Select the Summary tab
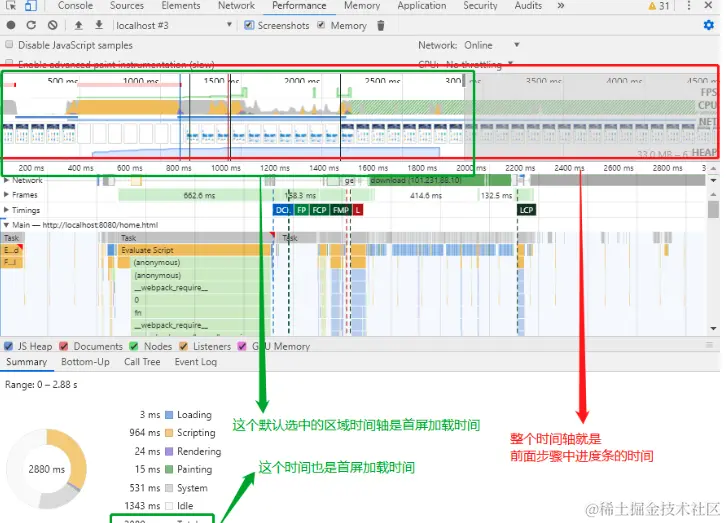Viewport: 726px width, 523px height. click(x=26, y=362)
